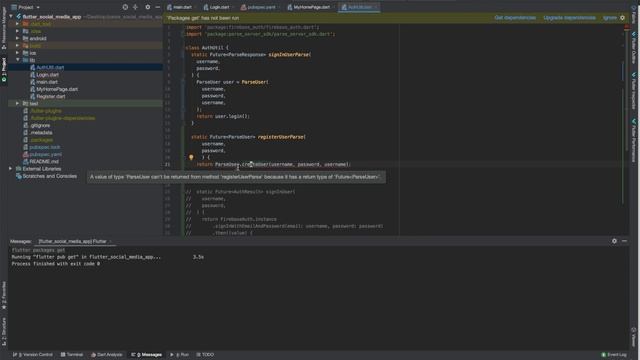Select pubspec.lock in project tree
This screenshot has height=360, width=640.
(x=45, y=147)
